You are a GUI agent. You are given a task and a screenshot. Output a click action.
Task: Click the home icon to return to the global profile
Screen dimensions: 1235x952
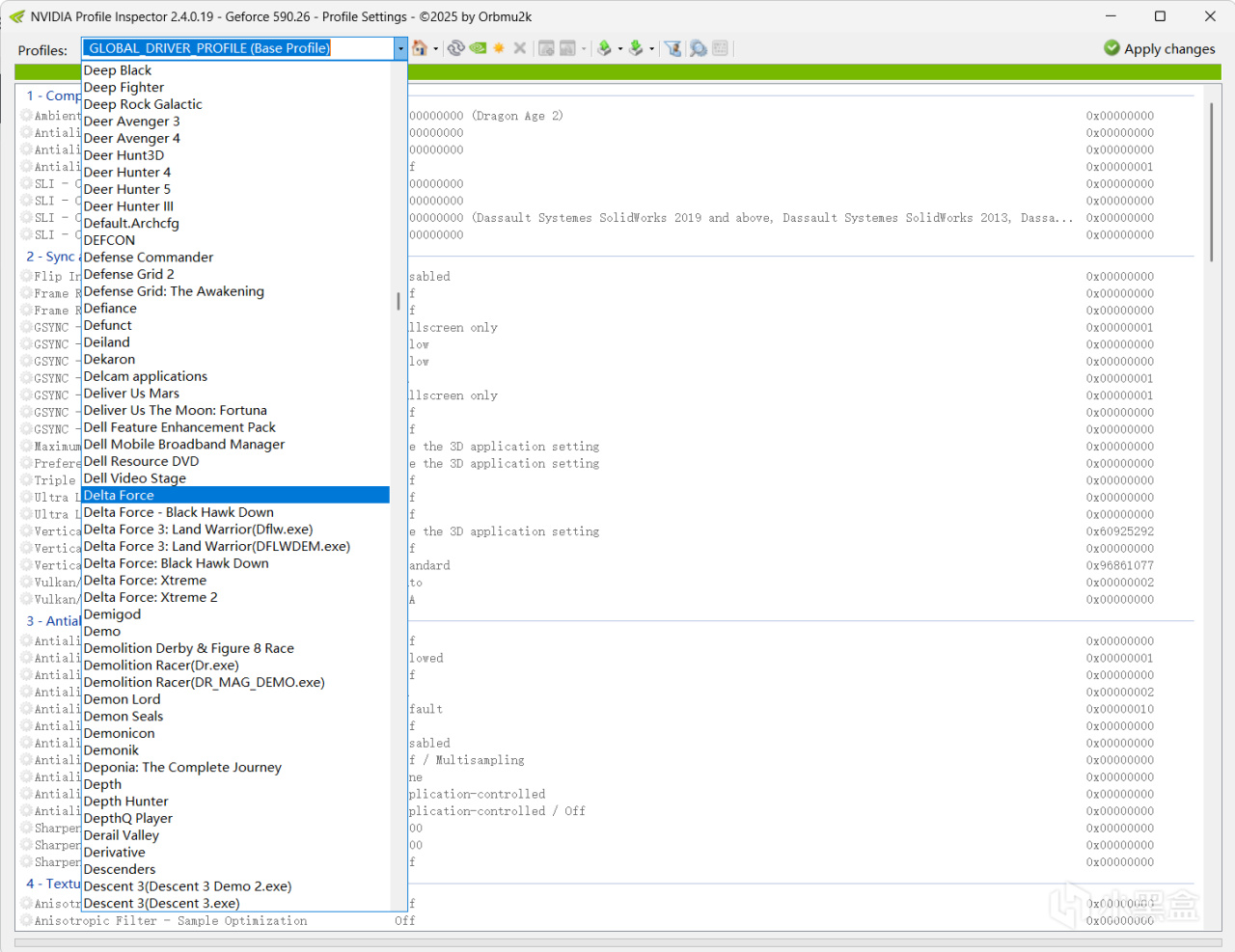(419, 48)
